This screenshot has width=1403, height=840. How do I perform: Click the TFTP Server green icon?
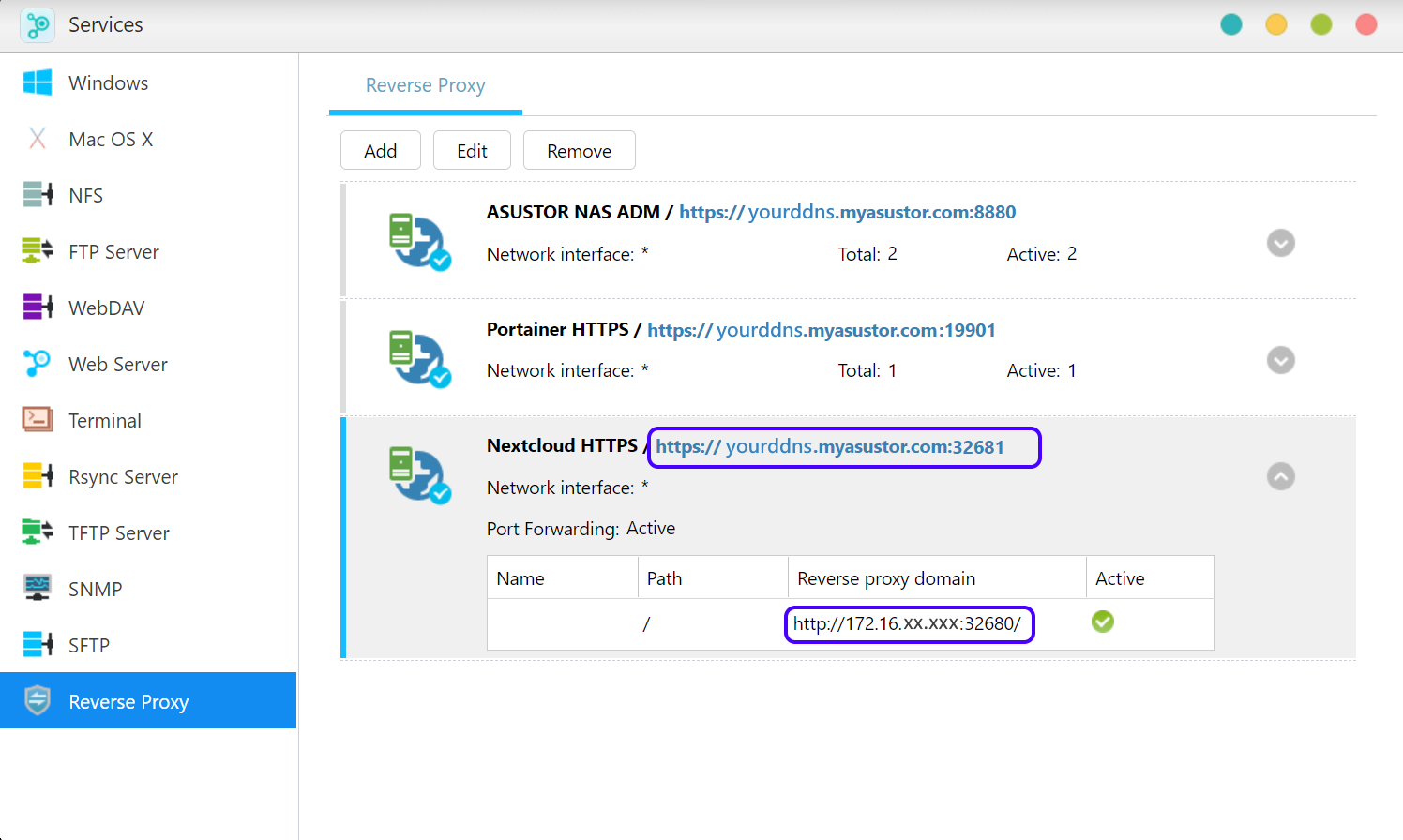[x=38, y=532]
